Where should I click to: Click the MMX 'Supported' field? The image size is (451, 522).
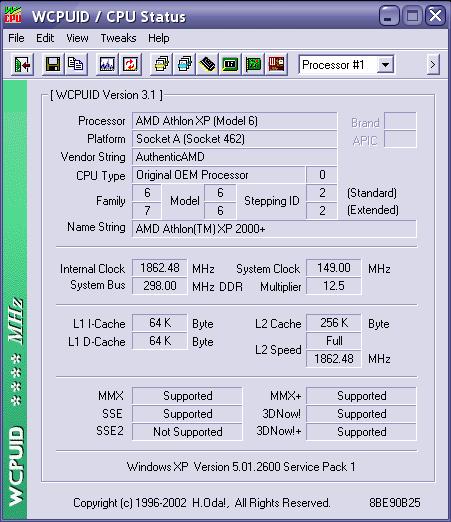tap(187, 396)
